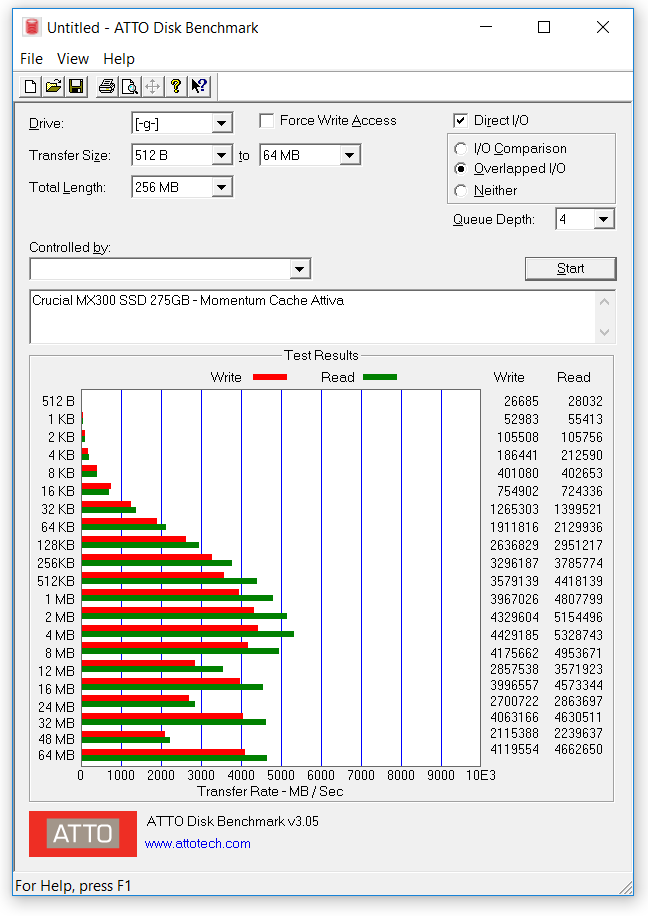Click the 10E3 axis label

point(481,775)
